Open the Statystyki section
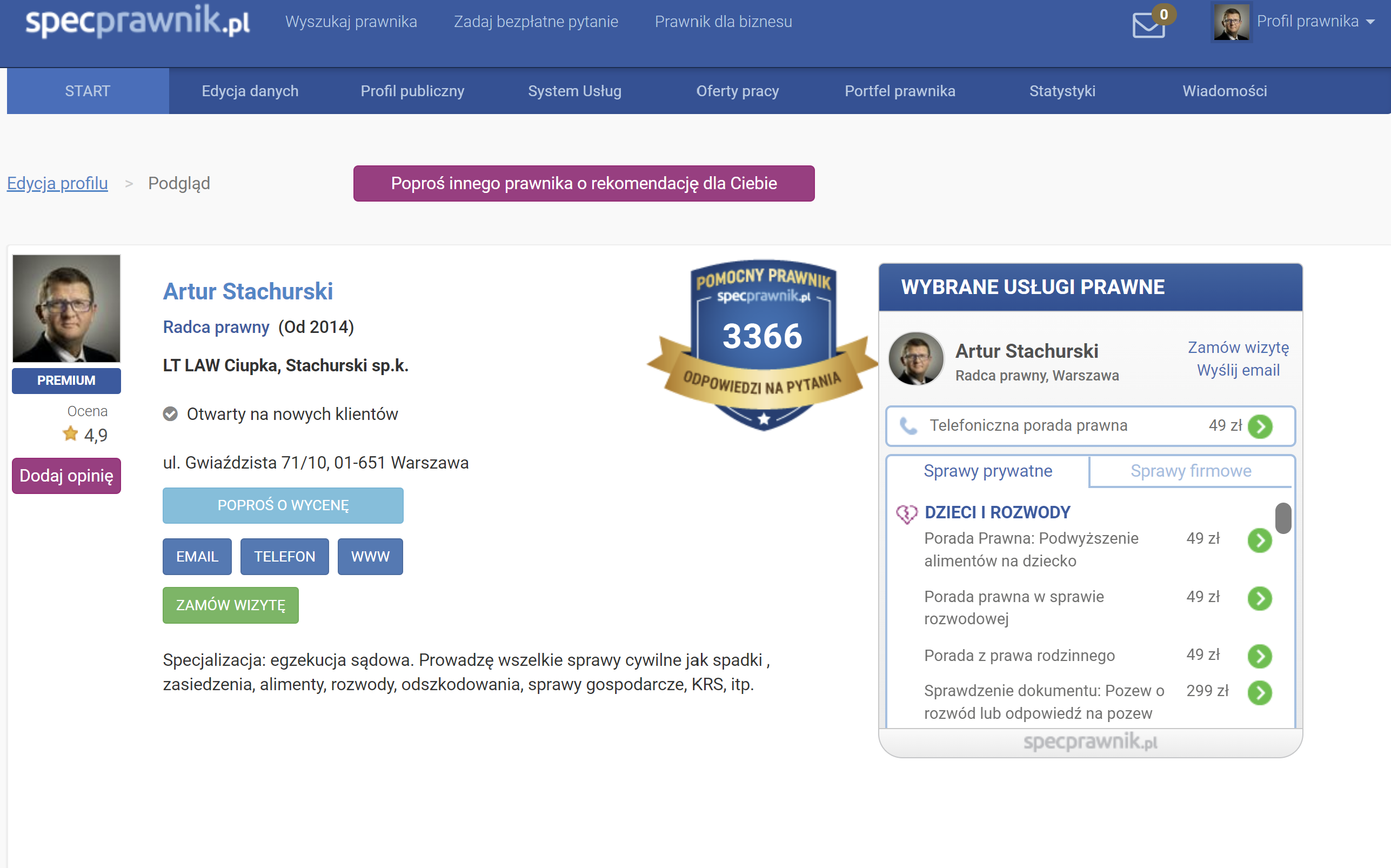The height and width of the screenshot is (868, 1391). (x=1062, y=91)
